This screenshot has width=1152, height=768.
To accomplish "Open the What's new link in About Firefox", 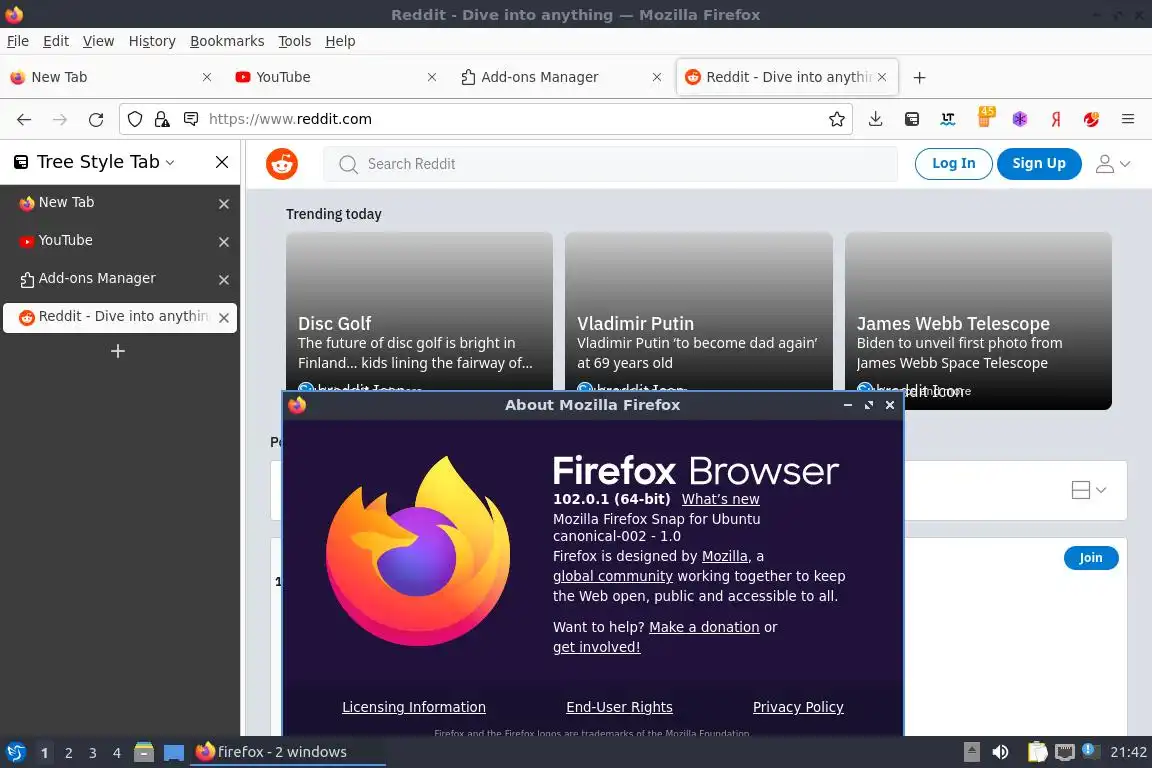I will (x=720, y=499).
